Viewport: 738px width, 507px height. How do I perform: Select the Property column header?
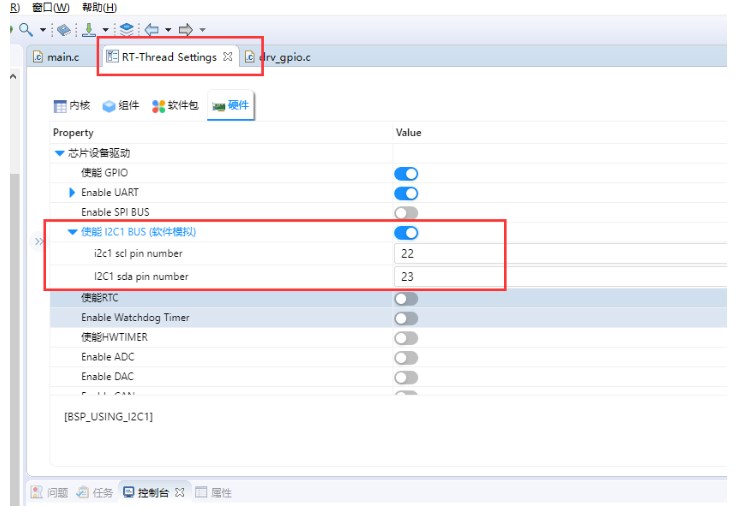(x=73, y=133)
